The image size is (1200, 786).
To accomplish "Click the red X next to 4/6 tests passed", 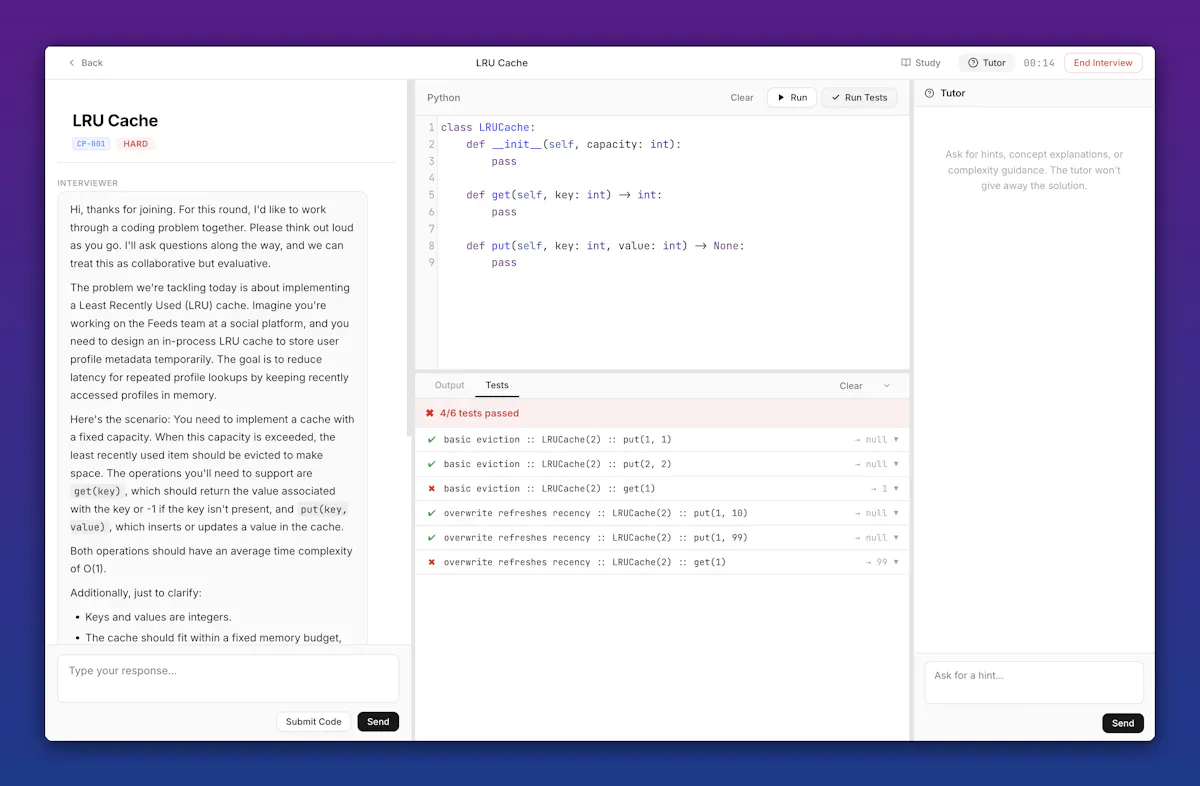I will click(429, 413).
